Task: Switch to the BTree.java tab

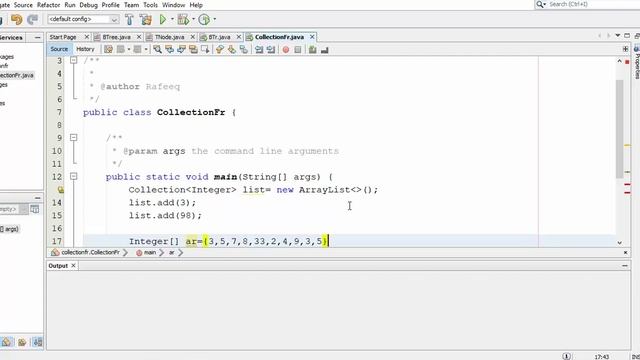Action: [x=116, y=37]
